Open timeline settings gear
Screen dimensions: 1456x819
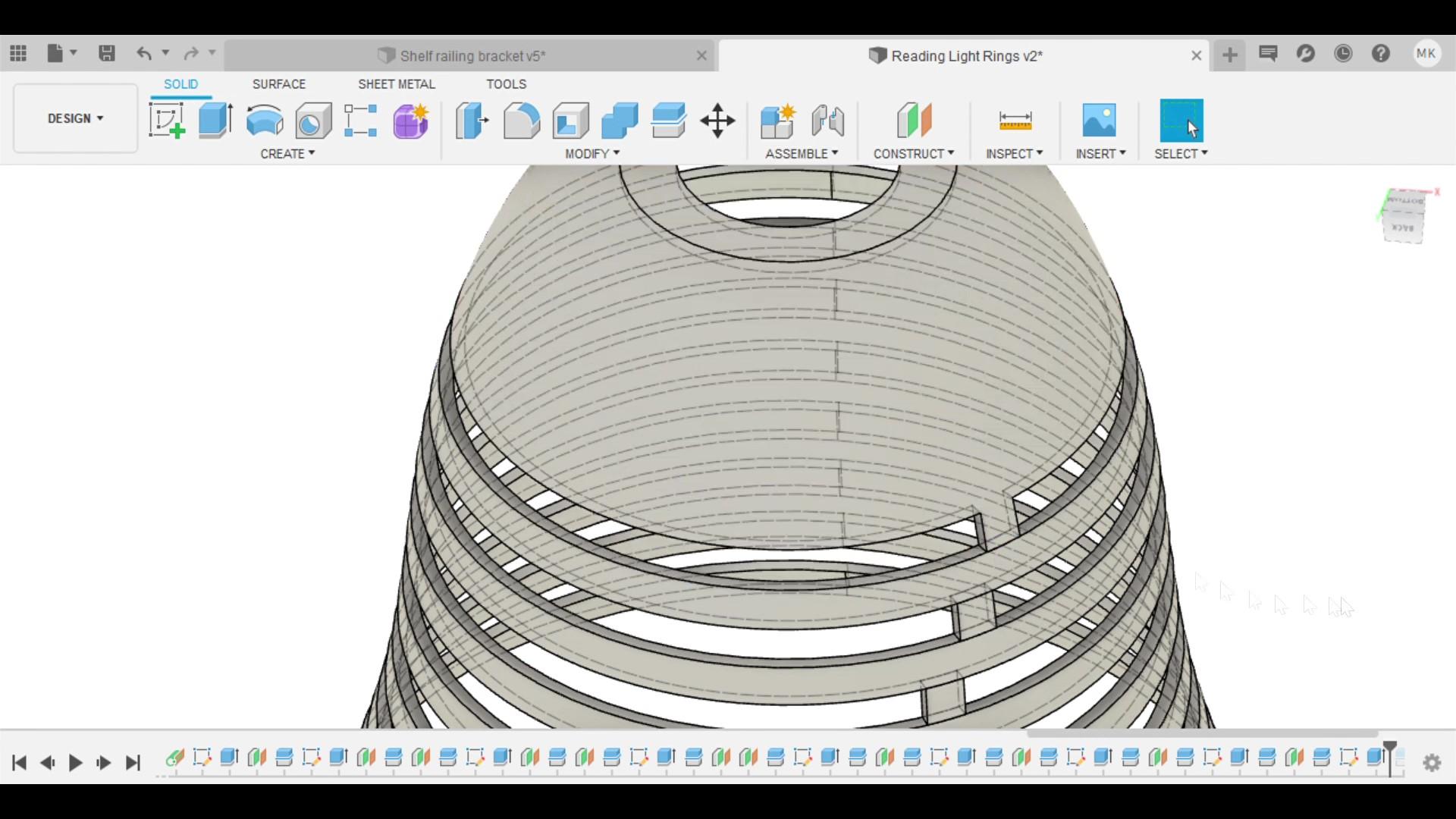coord(1432,762)
